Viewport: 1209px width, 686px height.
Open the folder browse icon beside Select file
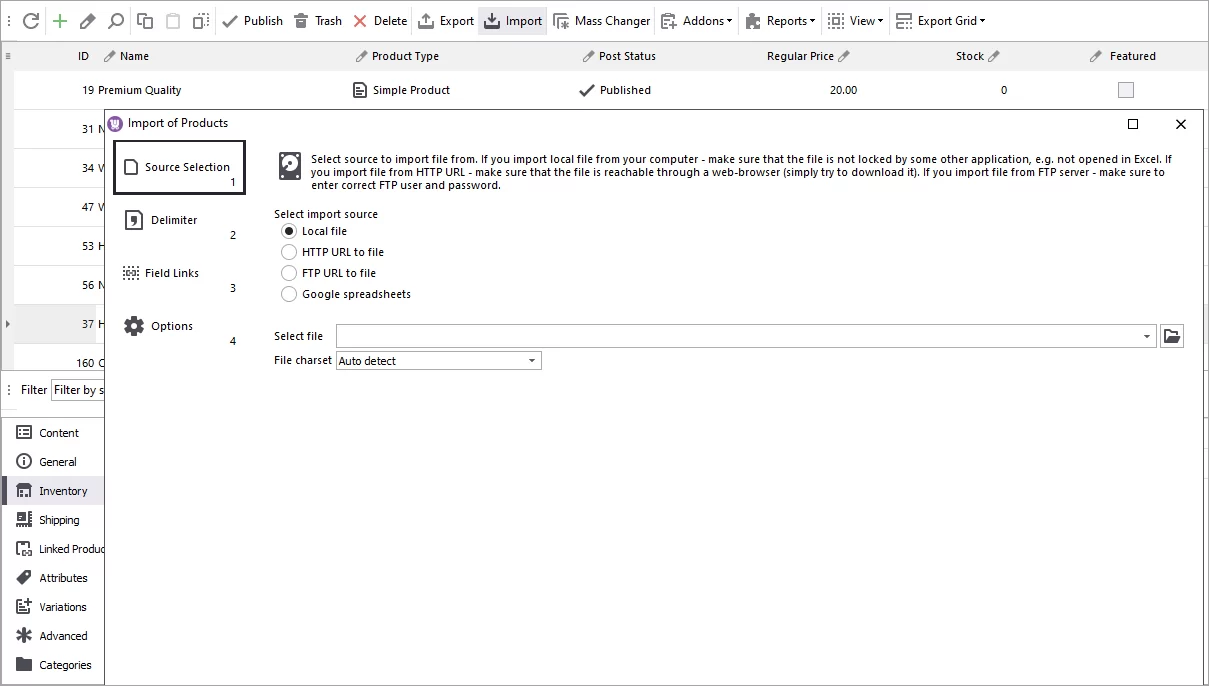tap(1172, 335)
